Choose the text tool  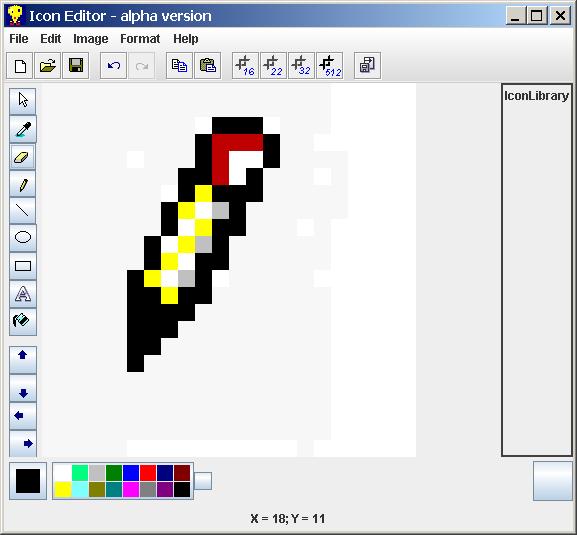(x=23, y=294)
